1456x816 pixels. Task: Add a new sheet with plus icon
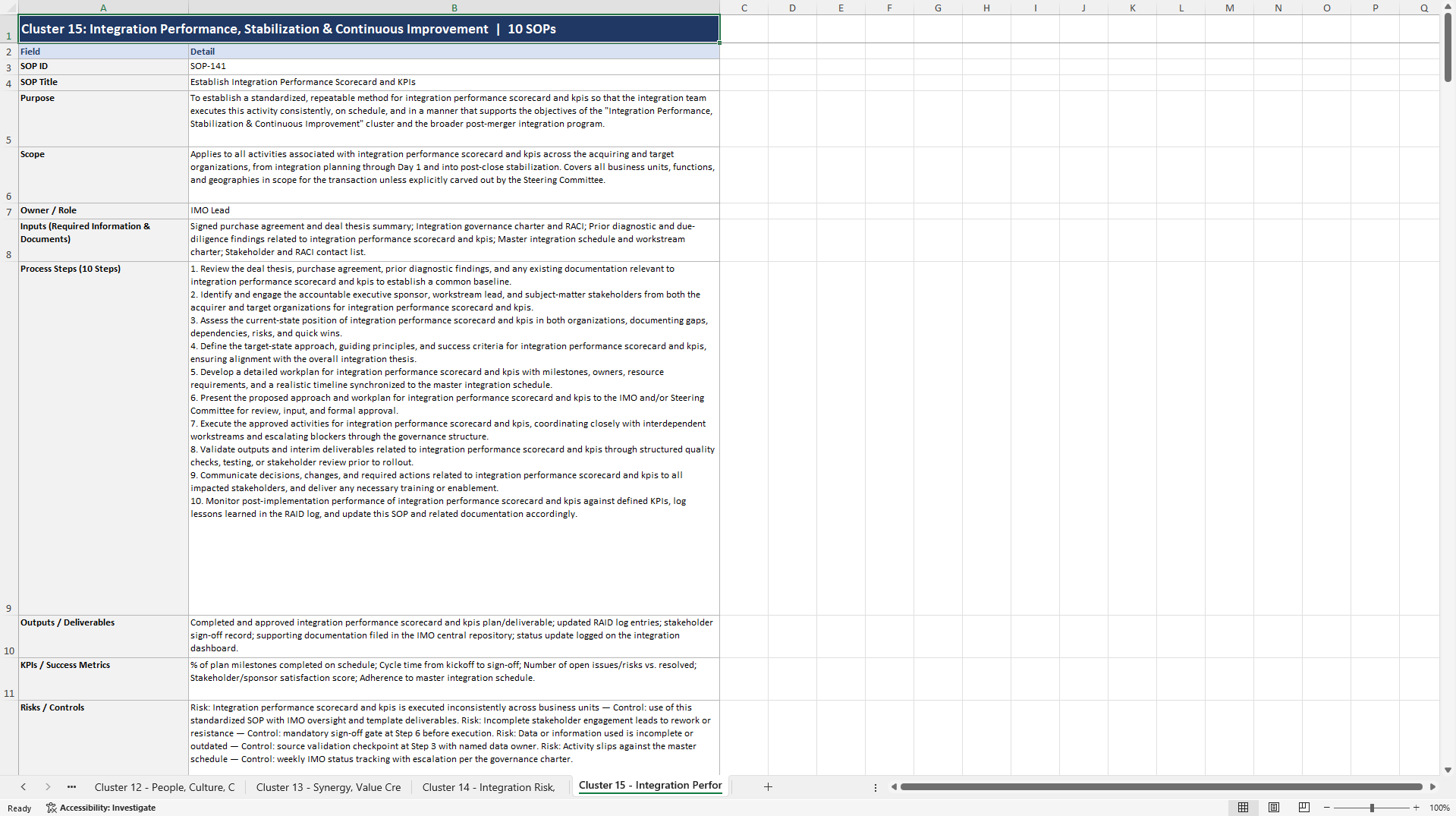click(768, 787)
